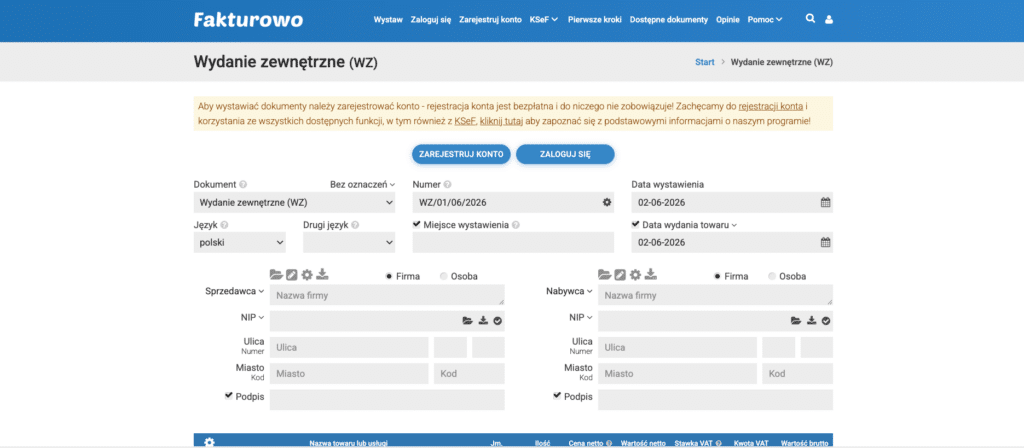Click help icon next to Język label
Image resolution: width=1024 pixels, height=448 pixels.
[225, 225]
